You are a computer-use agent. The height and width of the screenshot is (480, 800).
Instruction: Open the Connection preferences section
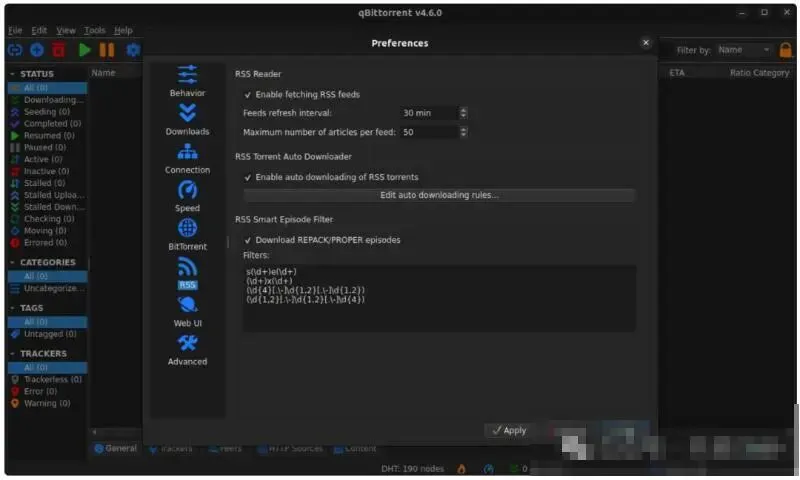187,158
